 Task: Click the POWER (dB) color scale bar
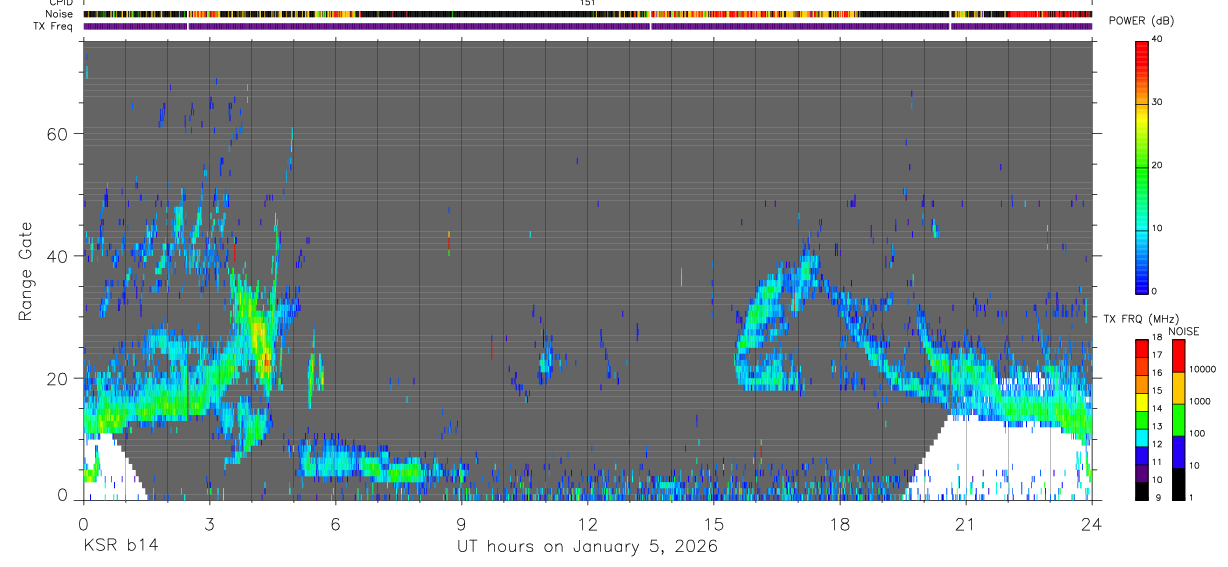(x=1142, y=166)
